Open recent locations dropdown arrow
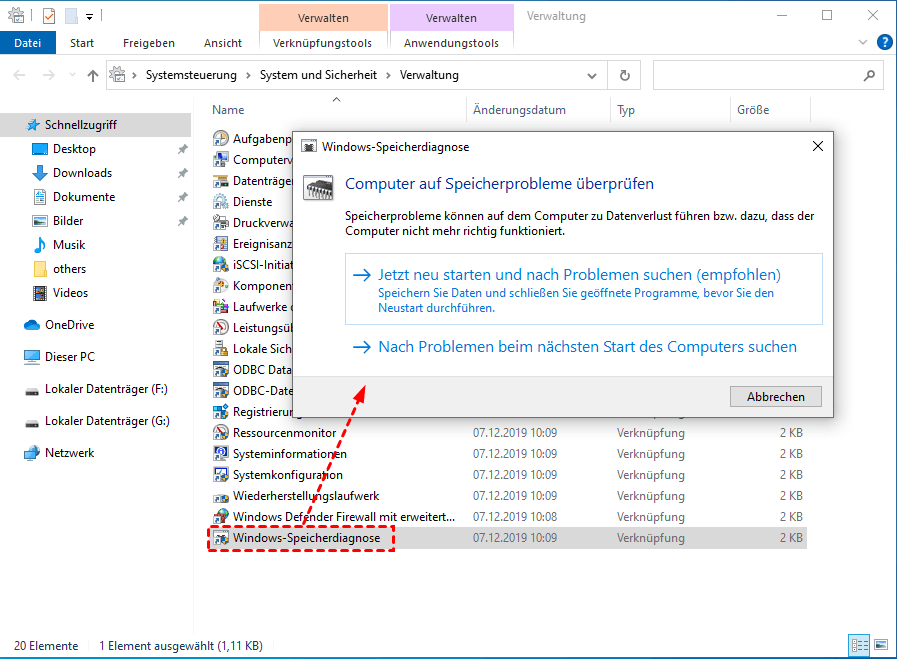 (x=72, y=75)
